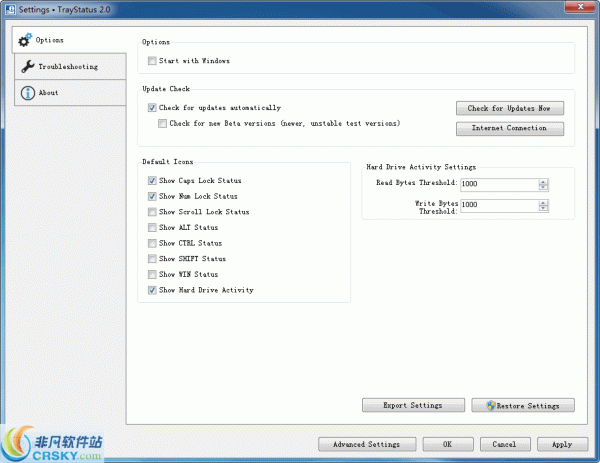Viewport: 600px width, 463px height.
Task: Click shield icon on Restore Settings
Action: [x=491, y=406]
